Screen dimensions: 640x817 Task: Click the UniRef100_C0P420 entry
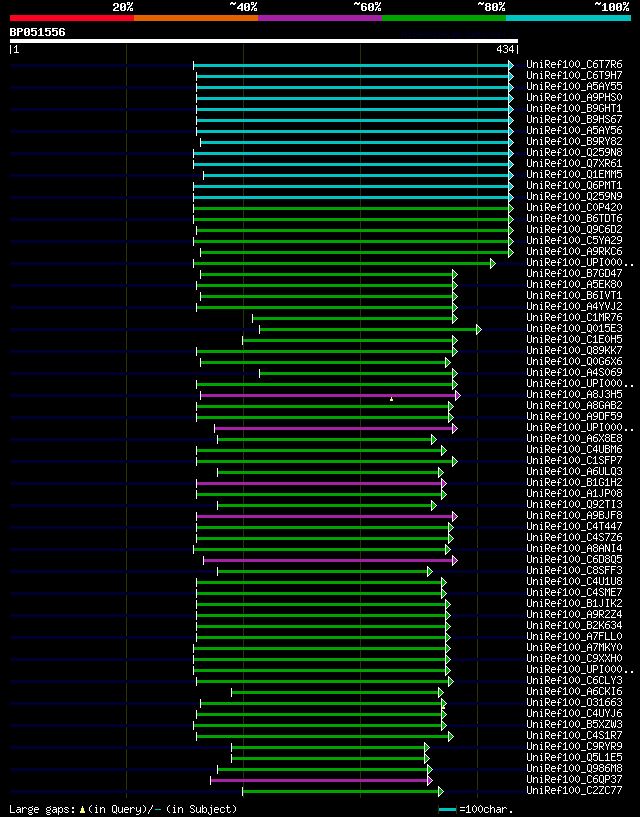point(574,207)
